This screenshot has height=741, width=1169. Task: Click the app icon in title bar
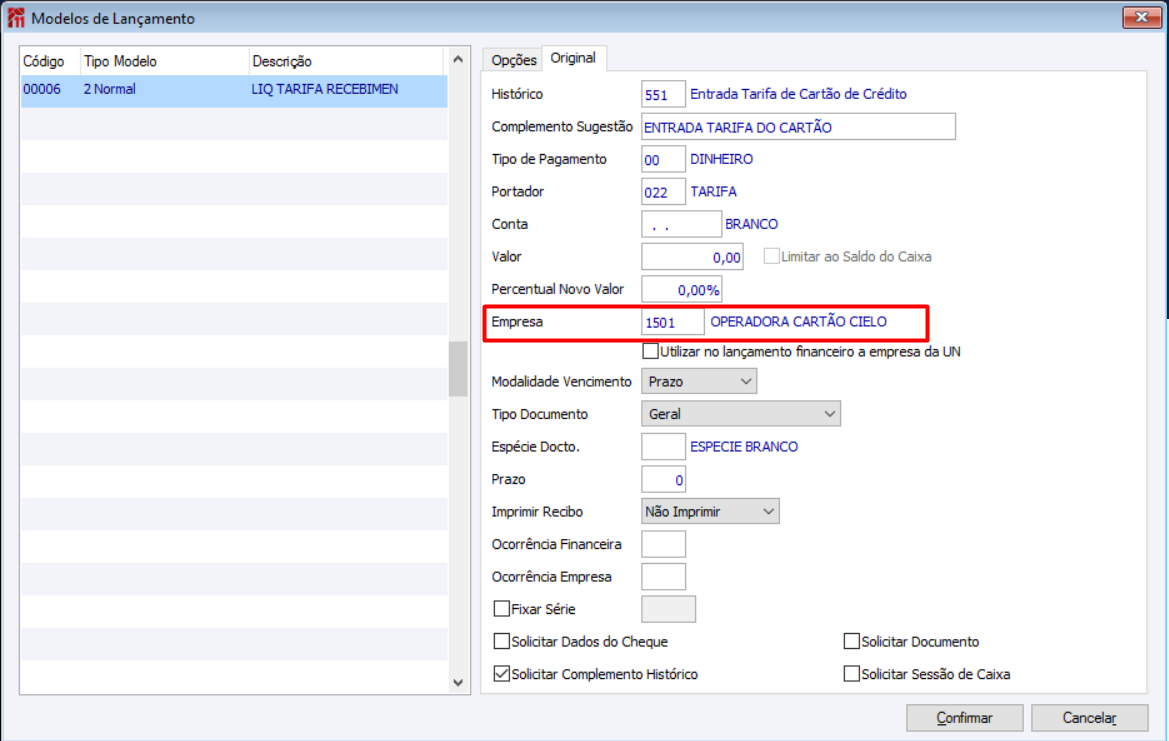[16, 18]
